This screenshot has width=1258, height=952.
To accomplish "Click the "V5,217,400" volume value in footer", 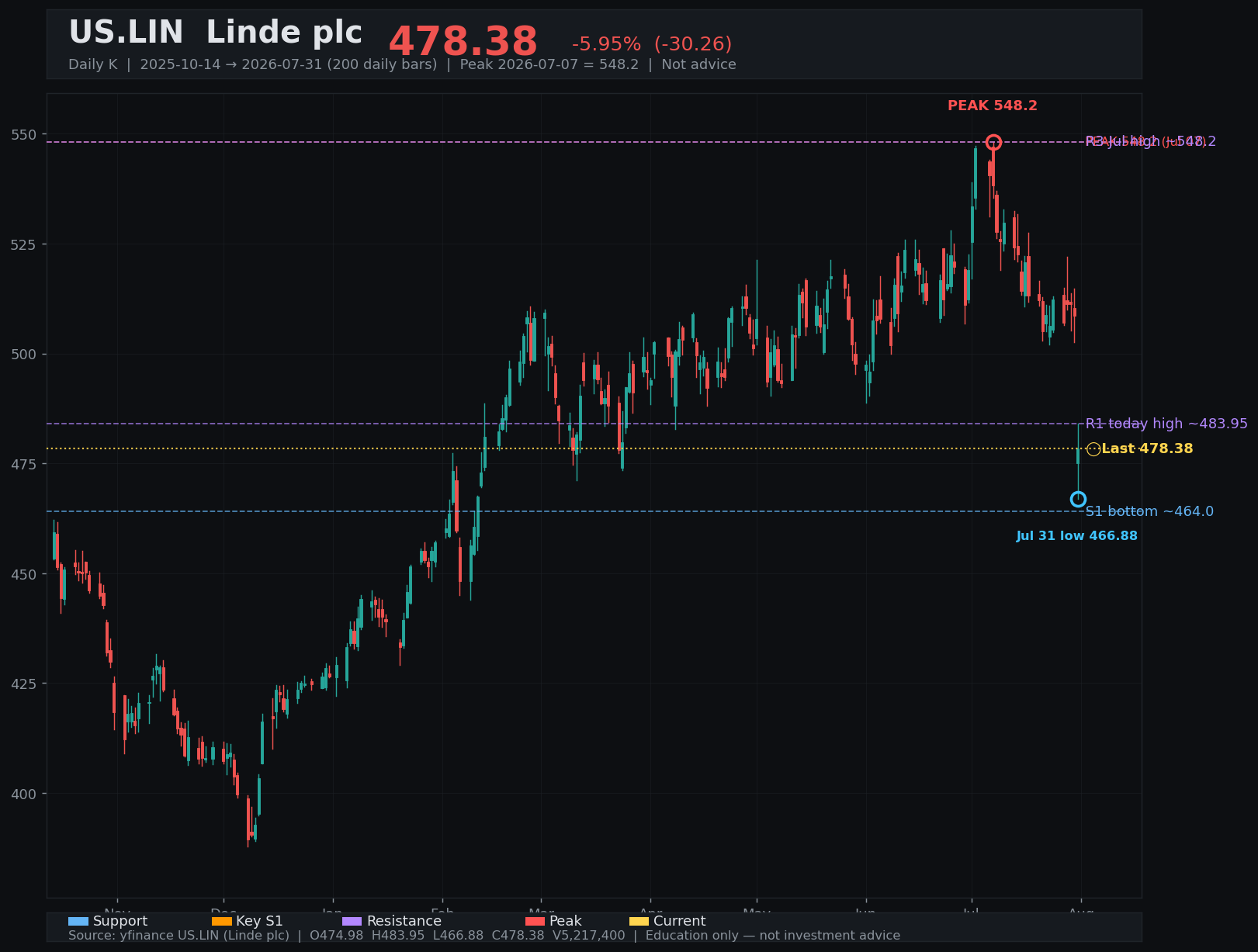I will 589,936.
